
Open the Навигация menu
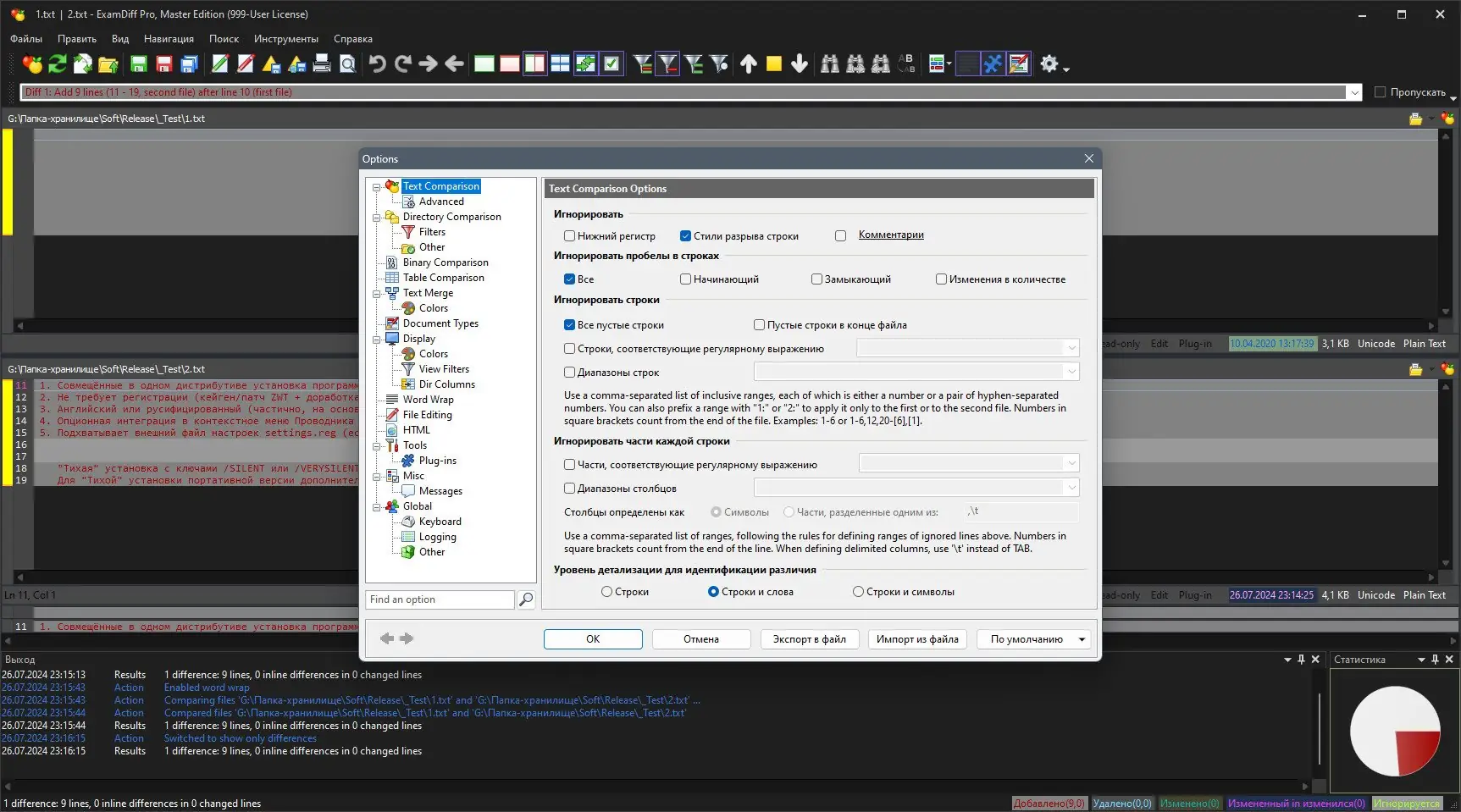click(x=169, y=39)
